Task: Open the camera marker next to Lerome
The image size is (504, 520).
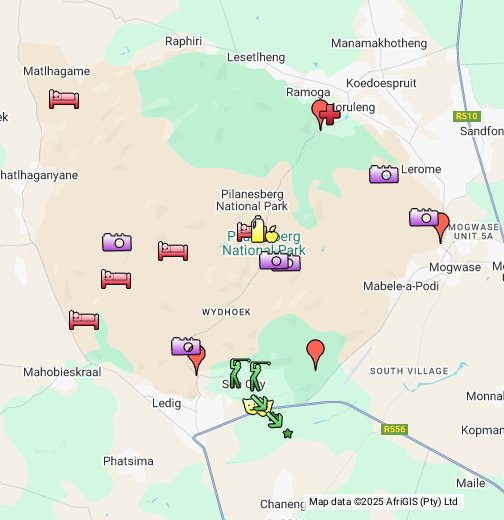Action: click(x=384, y=174)
